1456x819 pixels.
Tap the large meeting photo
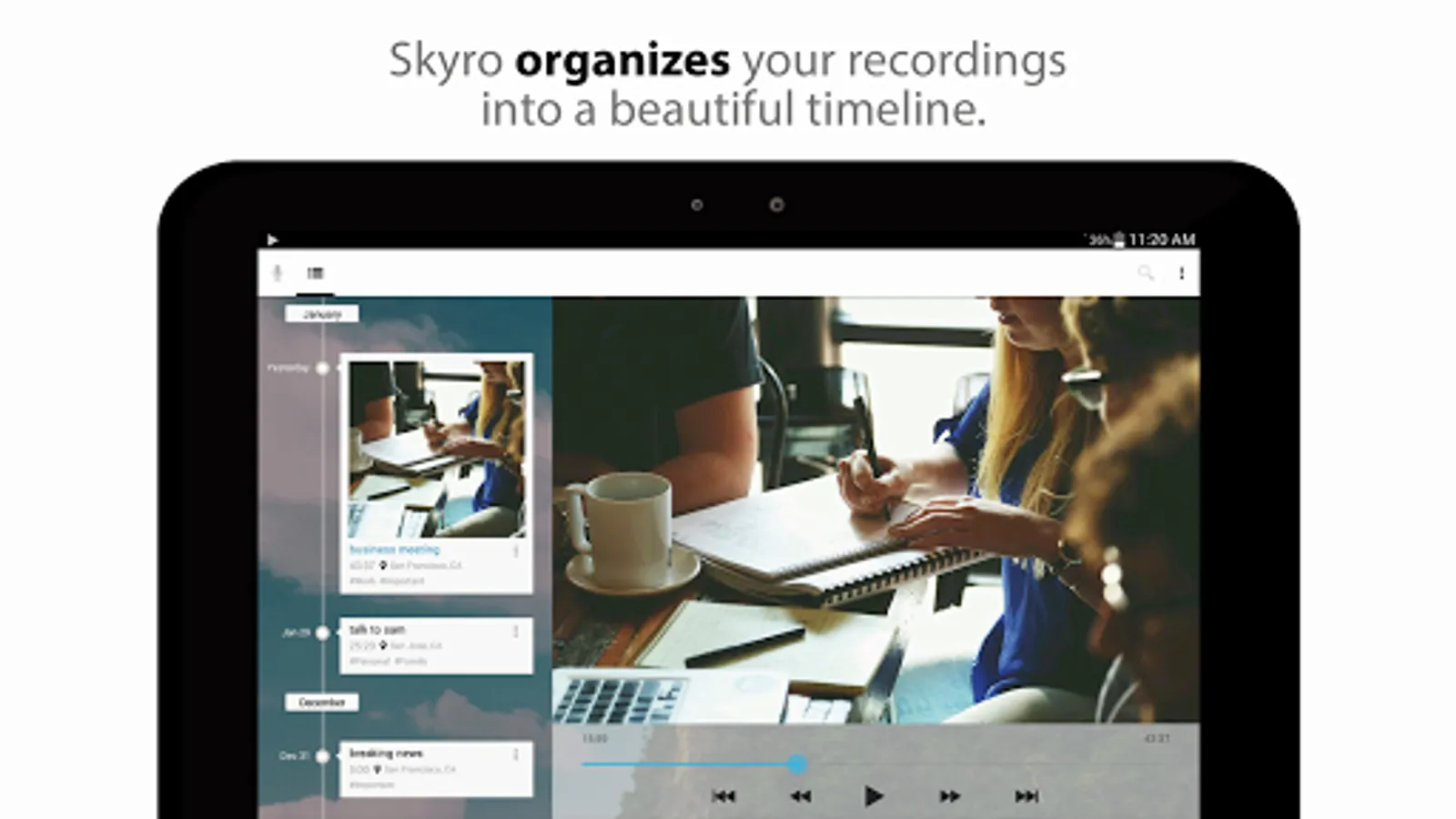[x=875, y=510]
